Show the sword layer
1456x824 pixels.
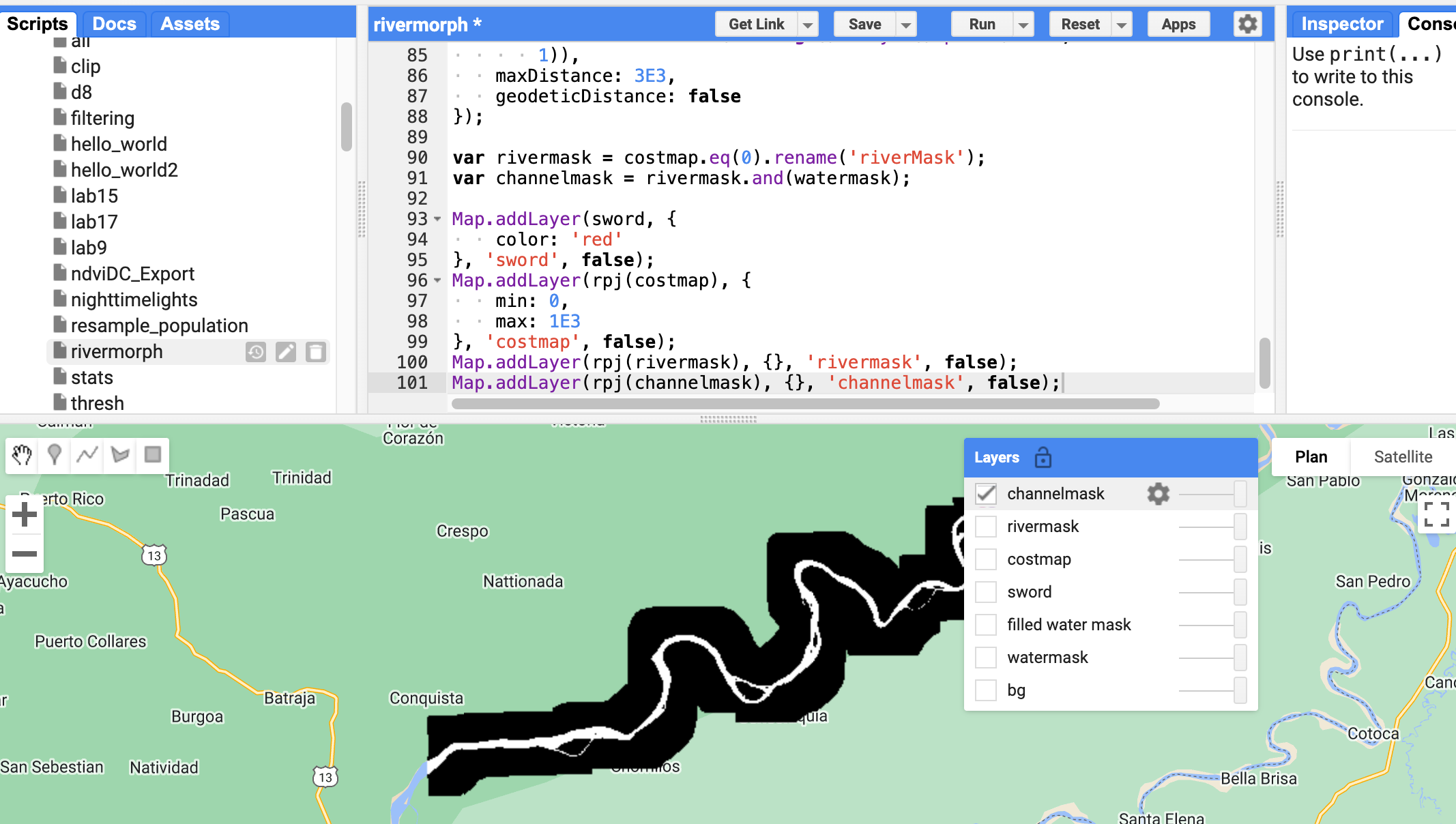coord(986,592)
